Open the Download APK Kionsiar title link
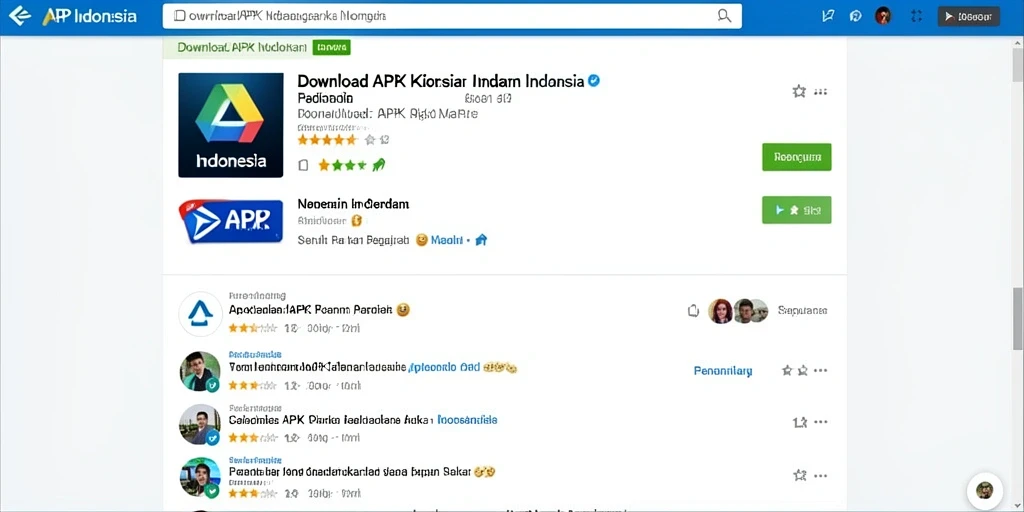This screenshot has height=512, width=1024. (x=441, y=81)
